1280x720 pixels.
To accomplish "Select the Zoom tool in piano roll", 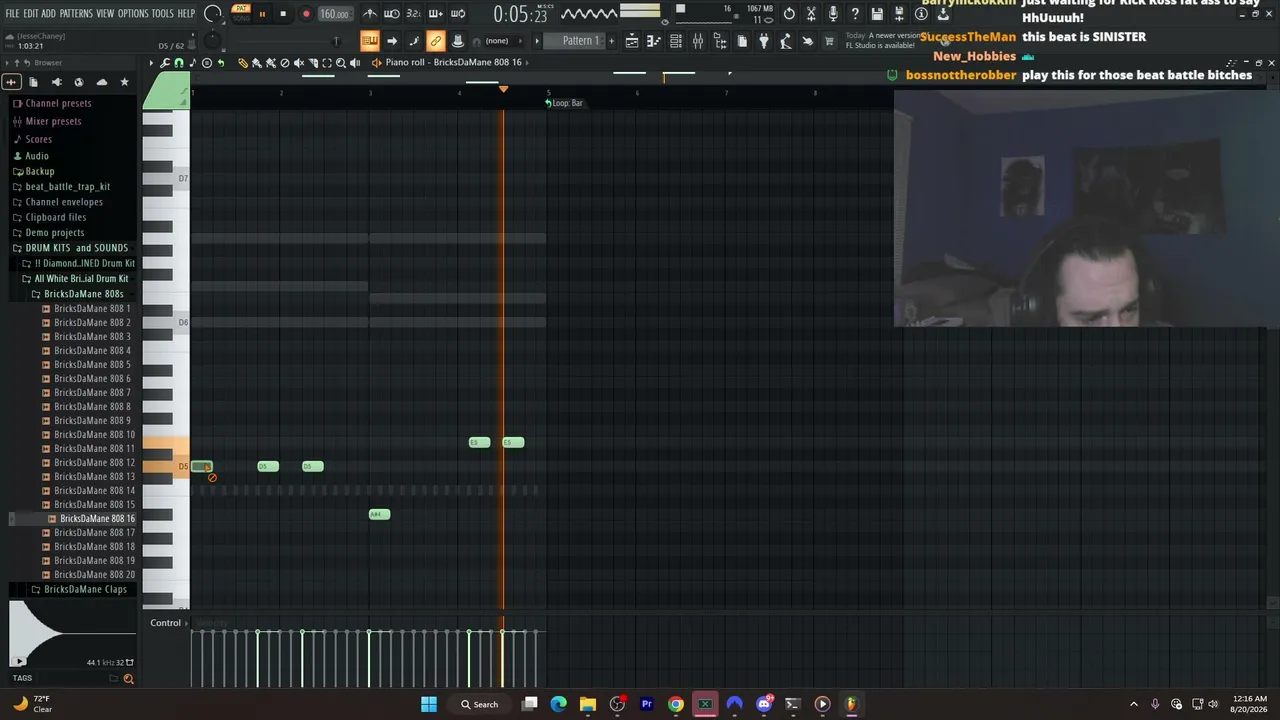I will [341, 63].
